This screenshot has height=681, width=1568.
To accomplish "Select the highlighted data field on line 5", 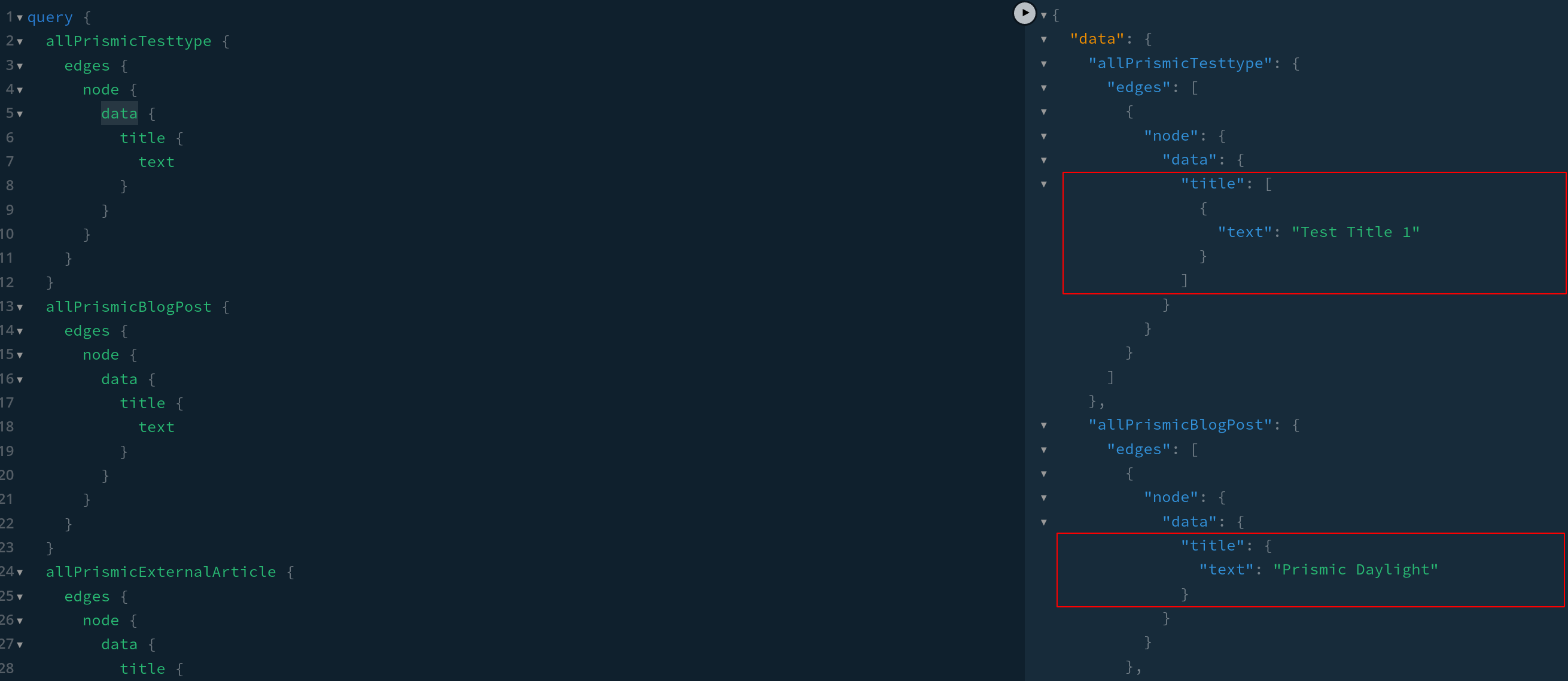I will [118, 113].
